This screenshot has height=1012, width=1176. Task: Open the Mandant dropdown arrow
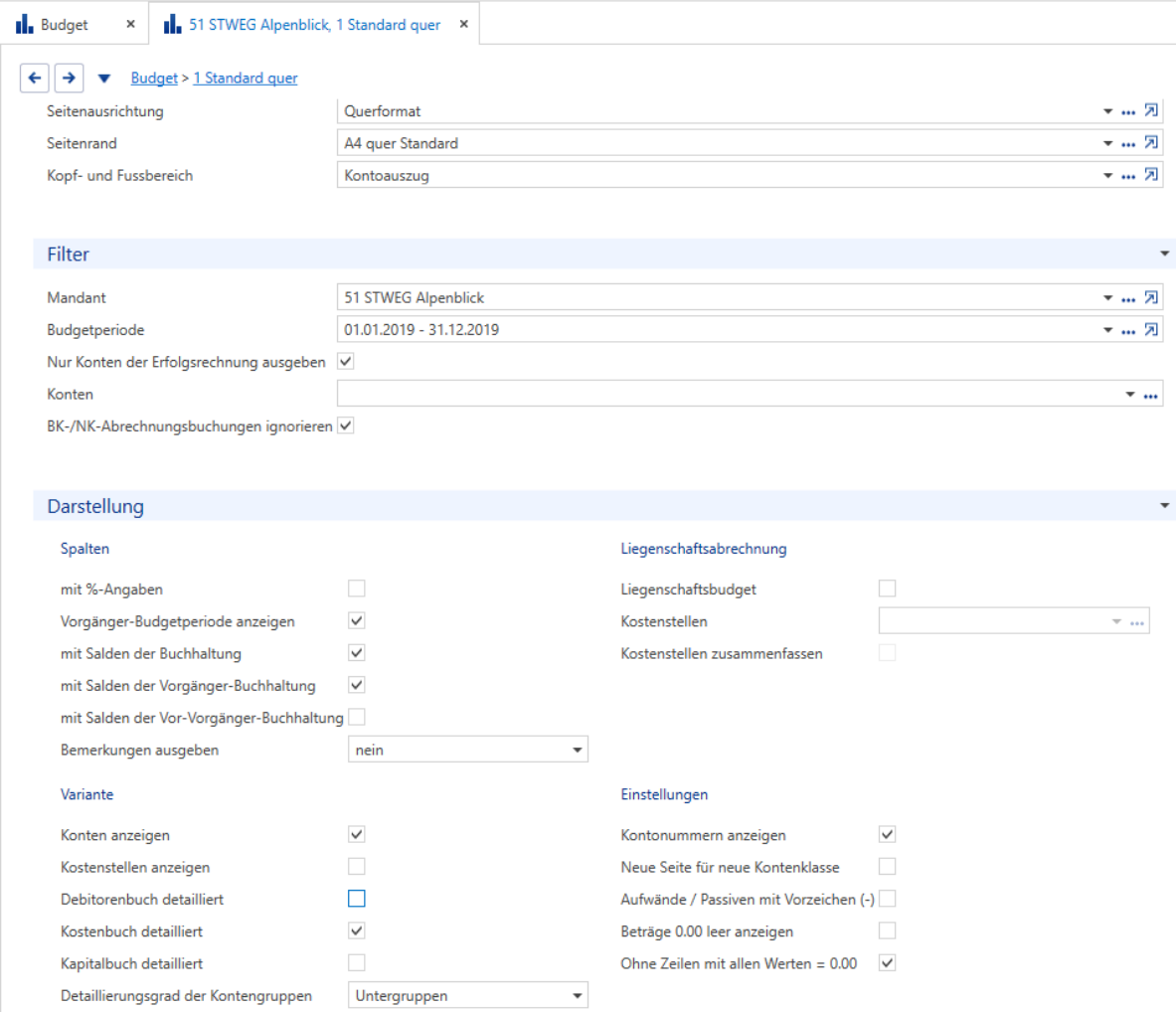(1107, 298)
